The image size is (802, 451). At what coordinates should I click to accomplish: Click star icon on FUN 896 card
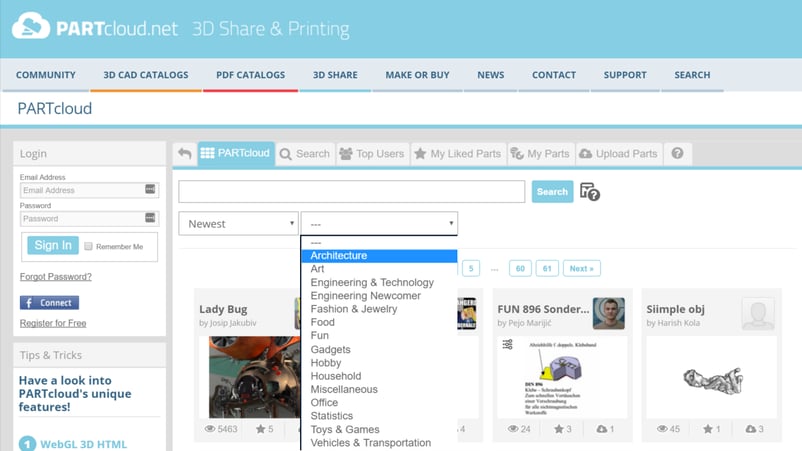point(559,429)
